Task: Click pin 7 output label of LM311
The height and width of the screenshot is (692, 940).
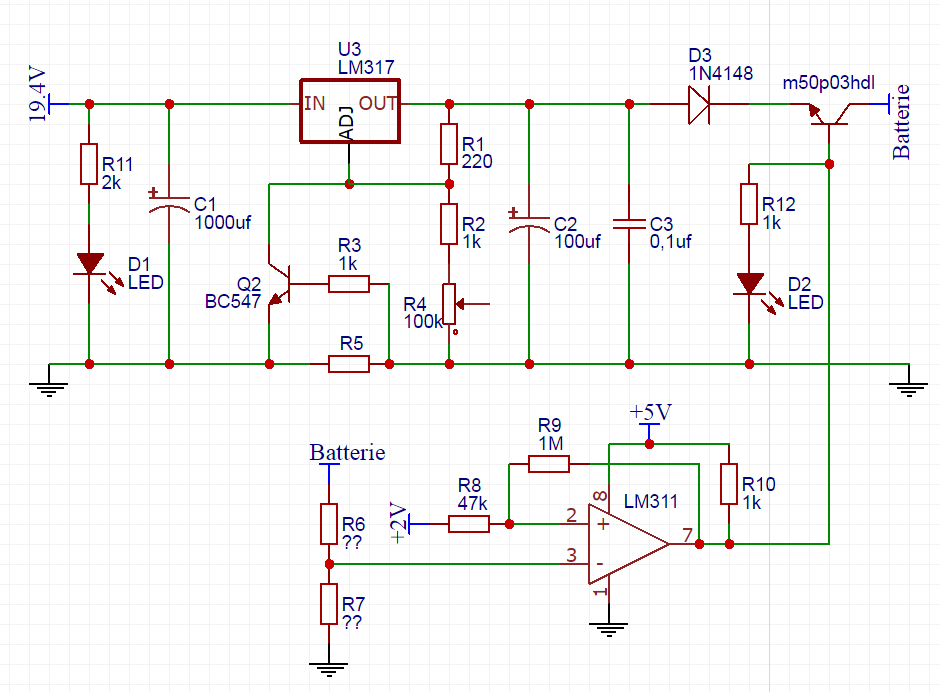Action: (688, 534)
